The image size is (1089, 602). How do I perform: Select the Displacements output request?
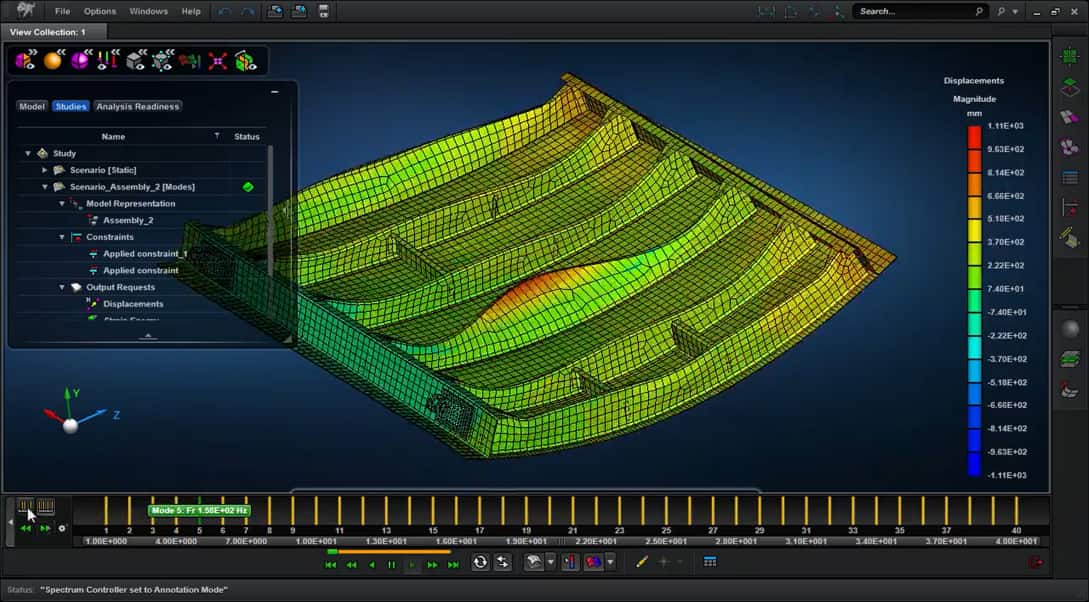(133, 304)
